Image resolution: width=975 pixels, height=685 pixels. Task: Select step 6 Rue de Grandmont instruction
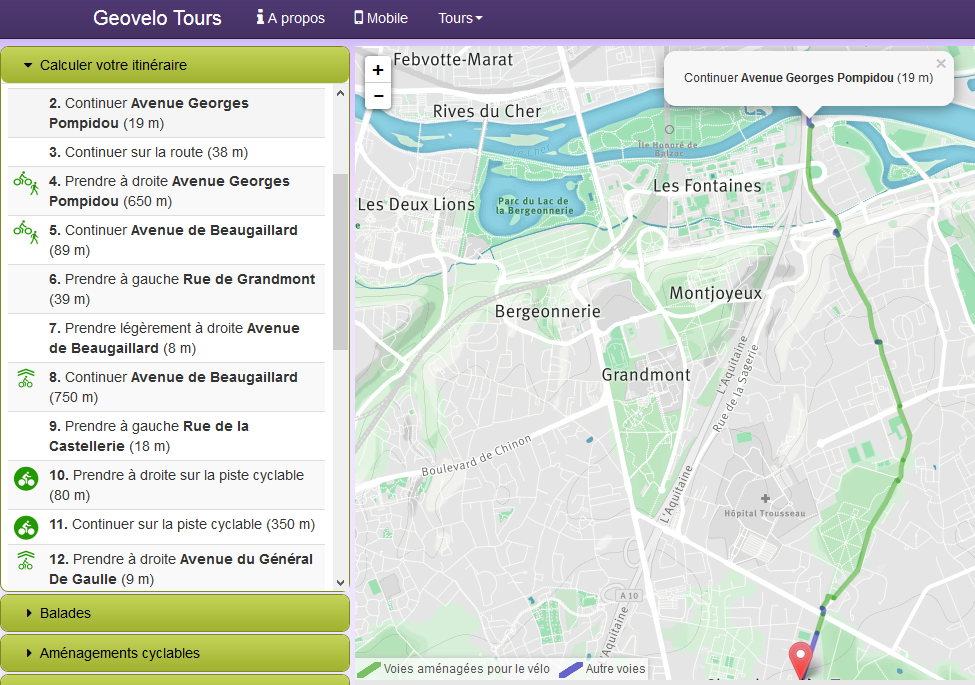pyautogui.click(x=181, y=289)
